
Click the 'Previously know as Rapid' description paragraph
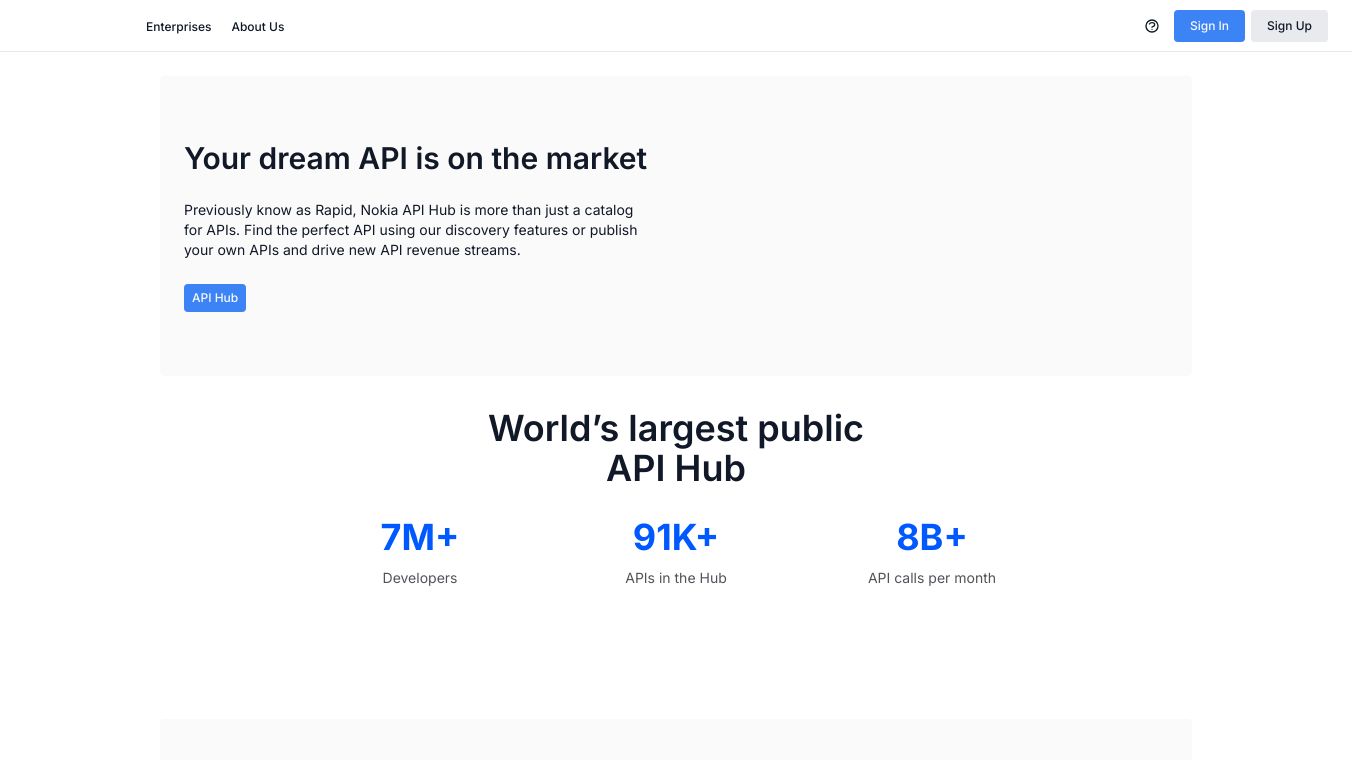(411, 230)
